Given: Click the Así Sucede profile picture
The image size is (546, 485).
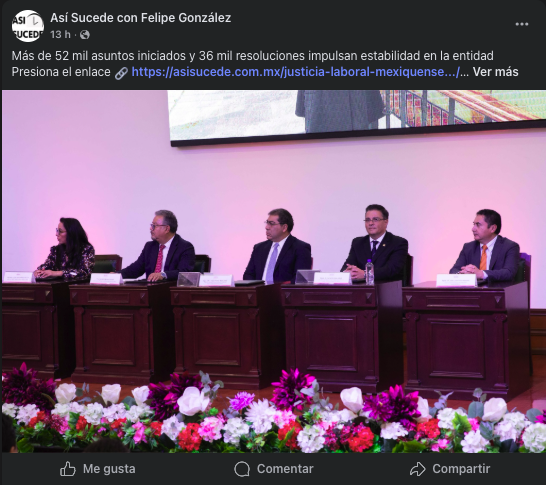Looking at the screenshot, I should coord(28,26).
